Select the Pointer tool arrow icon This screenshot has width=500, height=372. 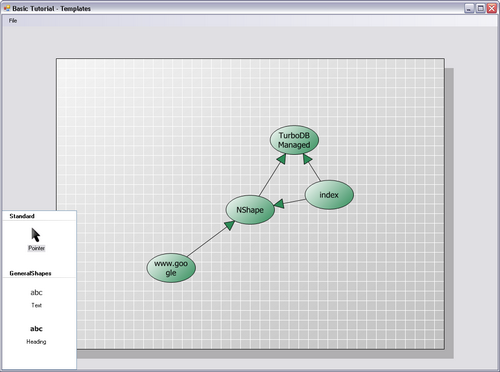click(36, 235)
